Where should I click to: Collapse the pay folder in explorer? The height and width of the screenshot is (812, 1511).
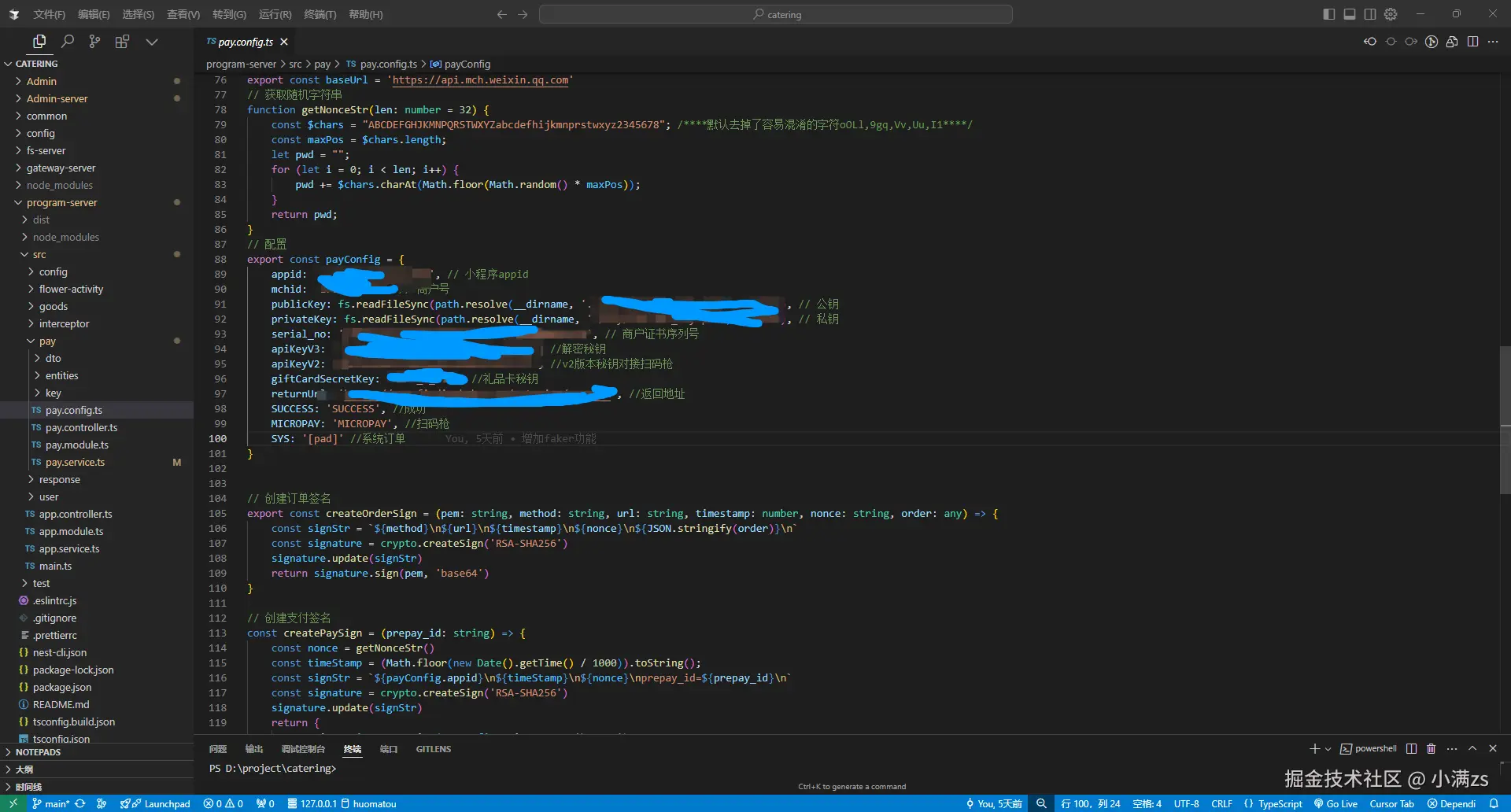47,341
